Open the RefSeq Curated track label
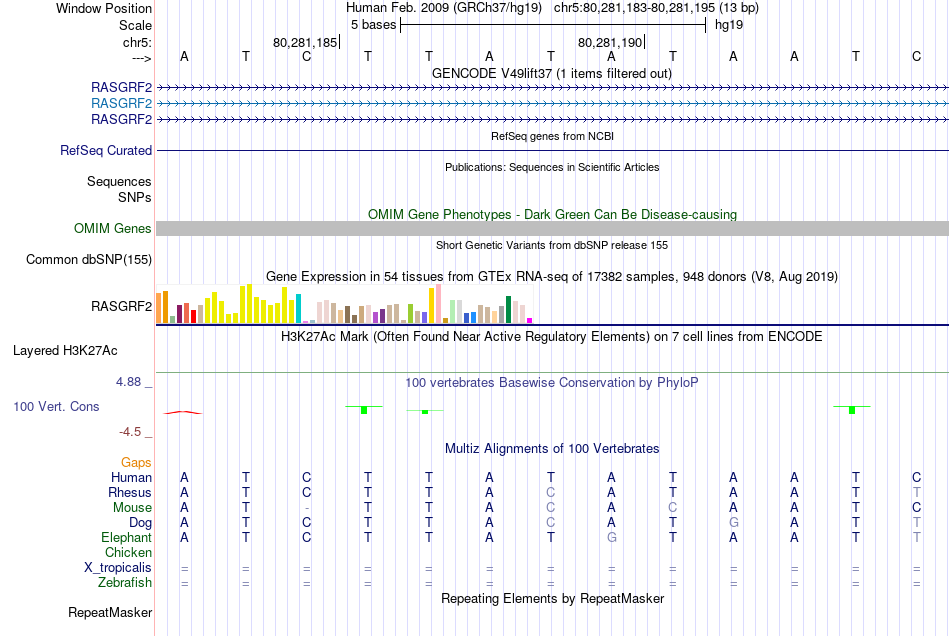 tap(105, 150)
